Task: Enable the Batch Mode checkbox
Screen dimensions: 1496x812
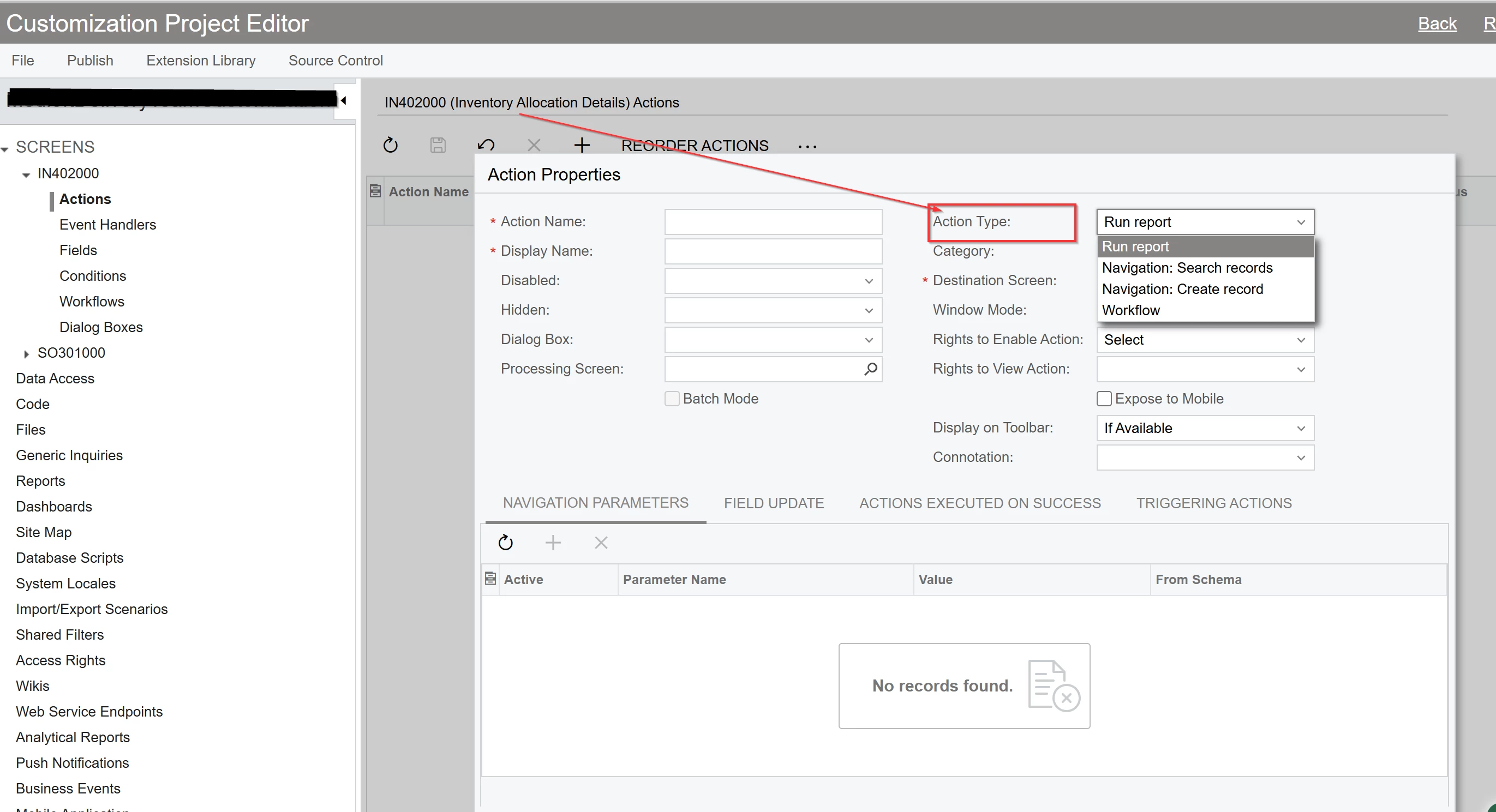Action: click(x=672, y=399)
